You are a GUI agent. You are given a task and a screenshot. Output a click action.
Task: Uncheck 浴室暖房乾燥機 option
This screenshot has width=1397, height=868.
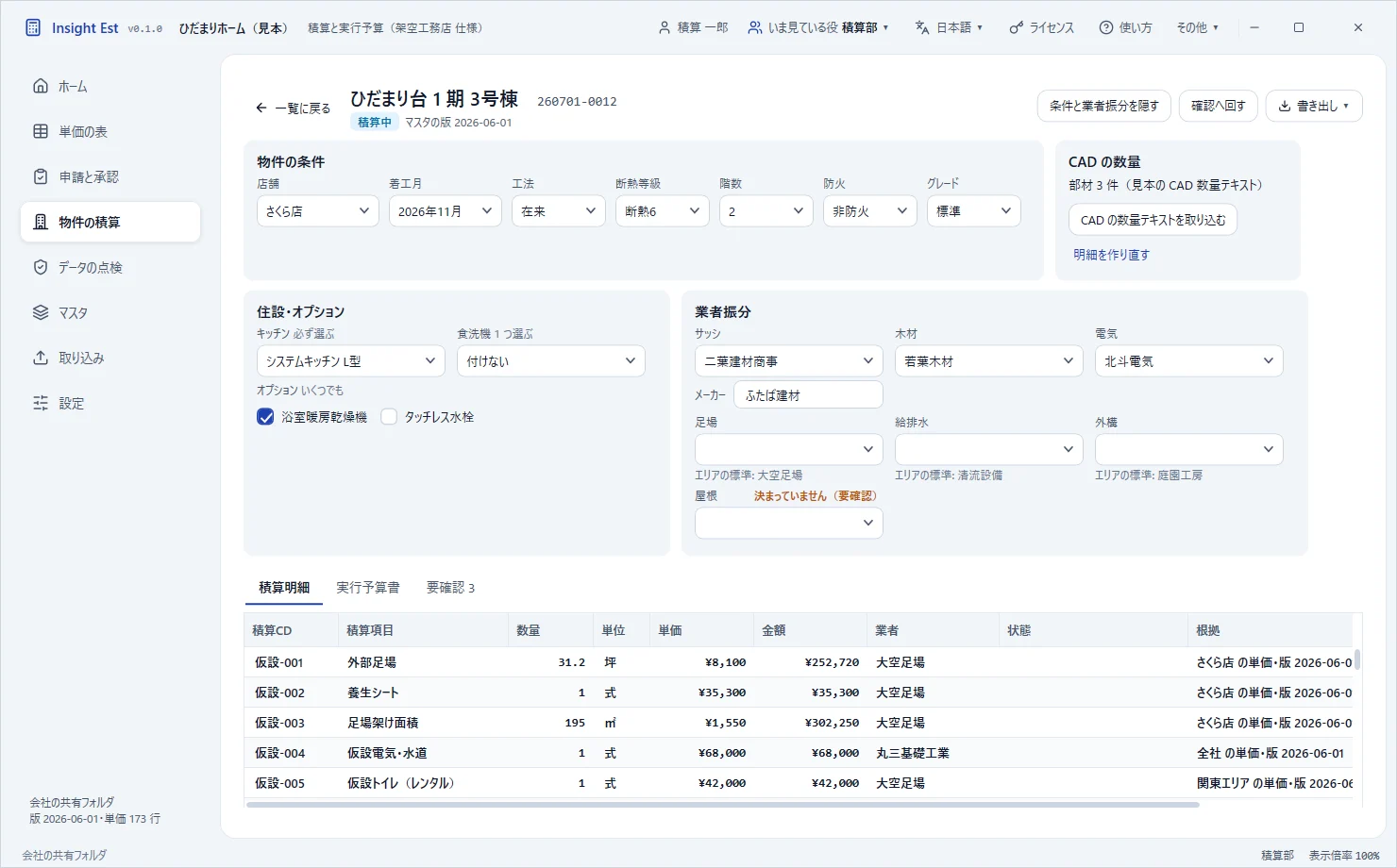(x=265, y=417)
